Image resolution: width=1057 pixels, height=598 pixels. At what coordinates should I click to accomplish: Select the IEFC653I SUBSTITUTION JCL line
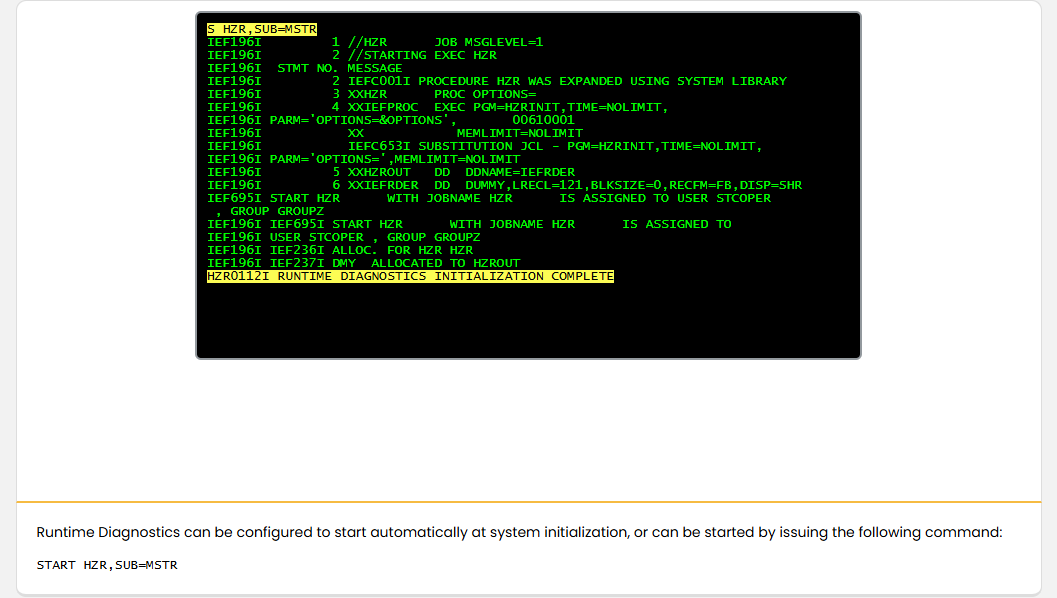(x=485, y=146)
